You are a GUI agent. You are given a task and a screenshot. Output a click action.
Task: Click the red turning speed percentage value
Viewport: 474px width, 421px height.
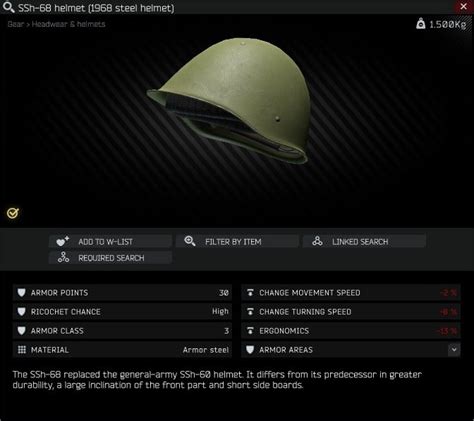pos(449,312)
